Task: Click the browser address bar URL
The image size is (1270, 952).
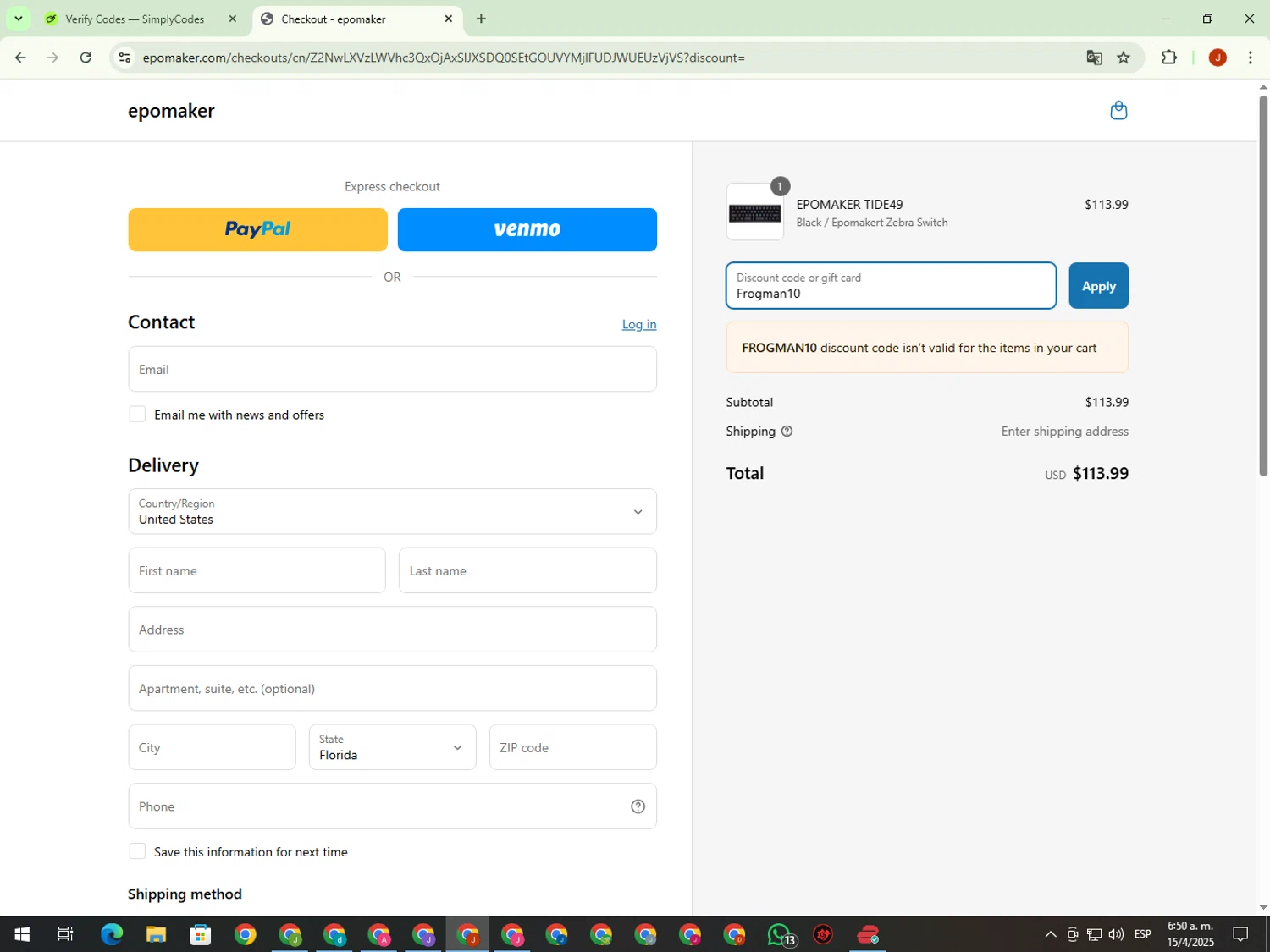Action: [x=444, y=58]
